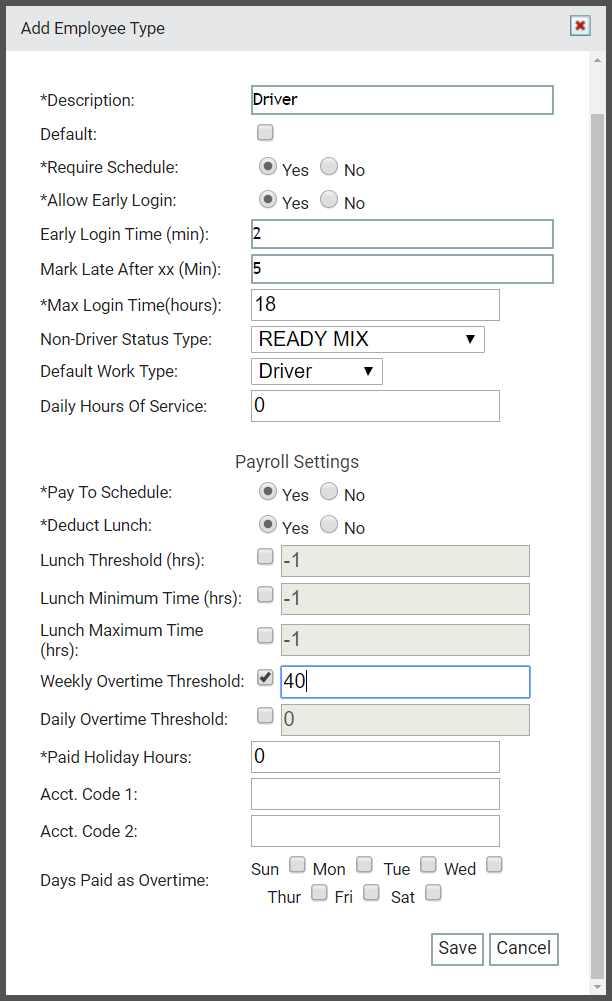Image resolution: width=612 pixels, height=1001 pixels.
Task: Enable the Lunch Threshold checkbox
Action: pos(265,556)
